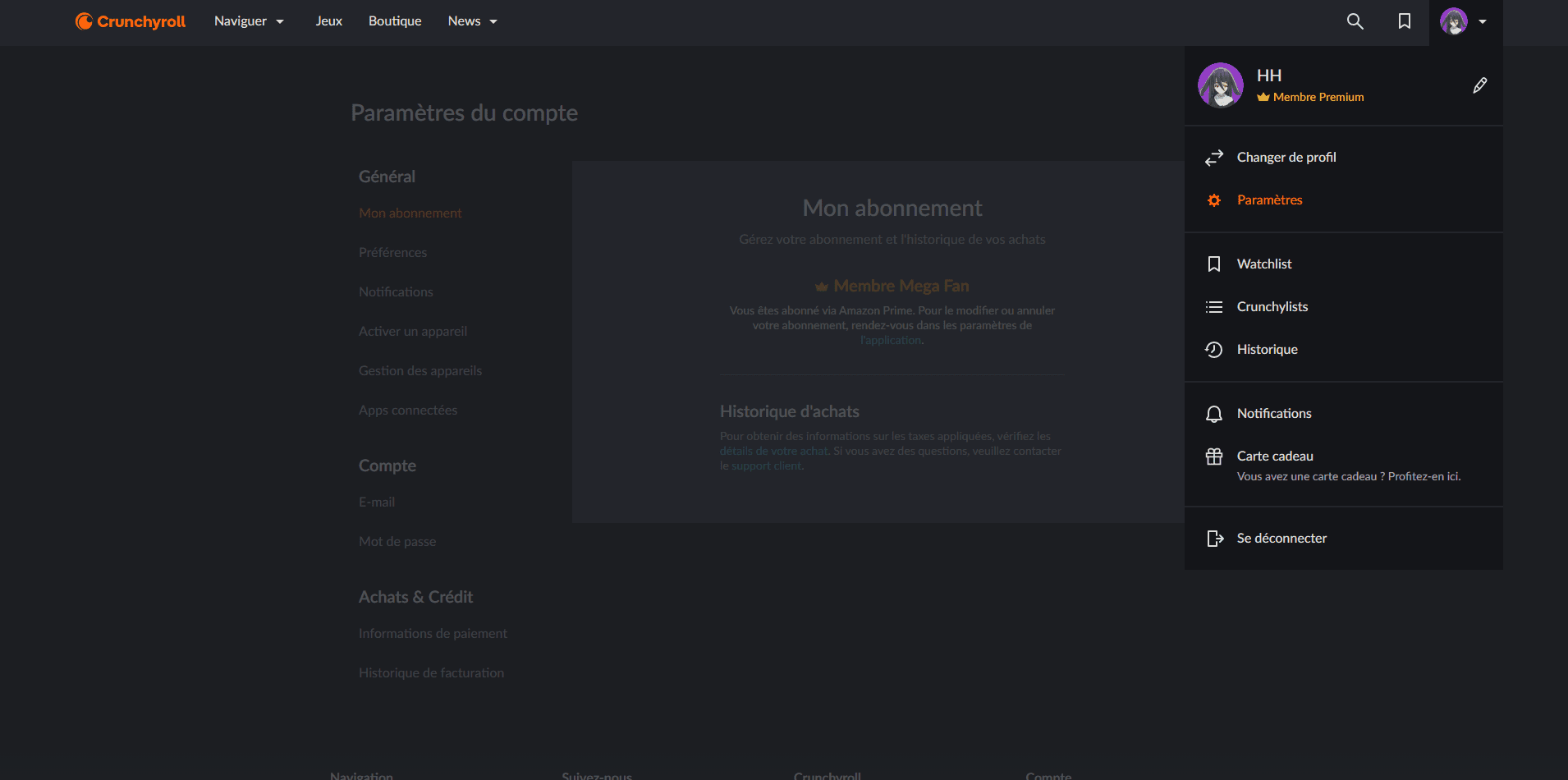Open Crunchylists entry
Screen dimensions: 1568x780
[1272, 307]
